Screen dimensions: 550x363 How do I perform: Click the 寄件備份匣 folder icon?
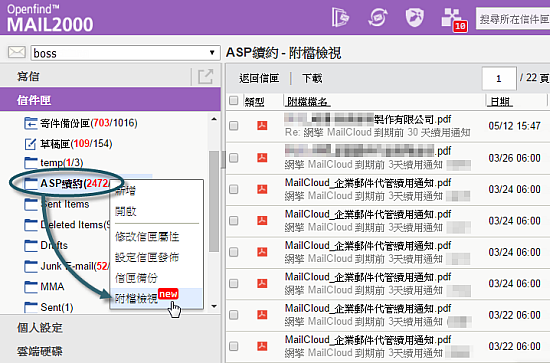coord(31,123)
